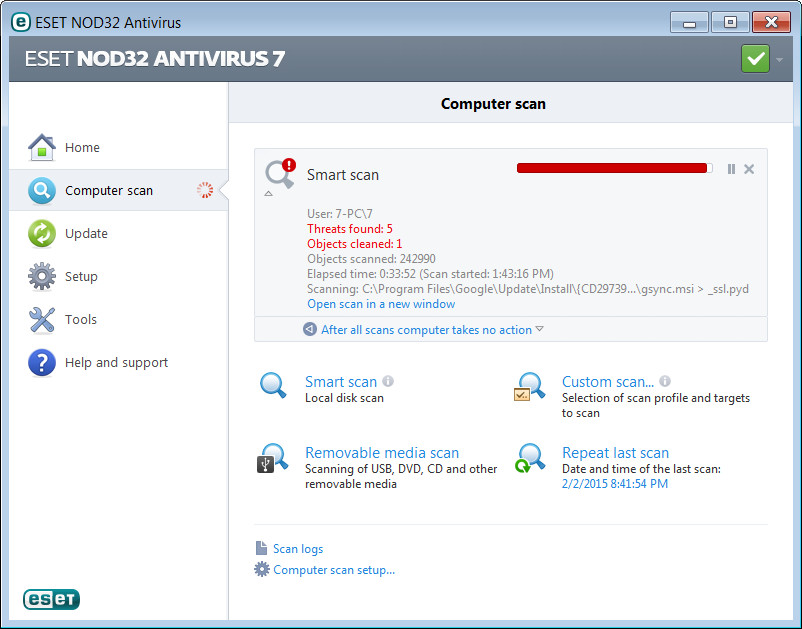
Task: Open the Scan logs link
Action: tap(298, 549)
